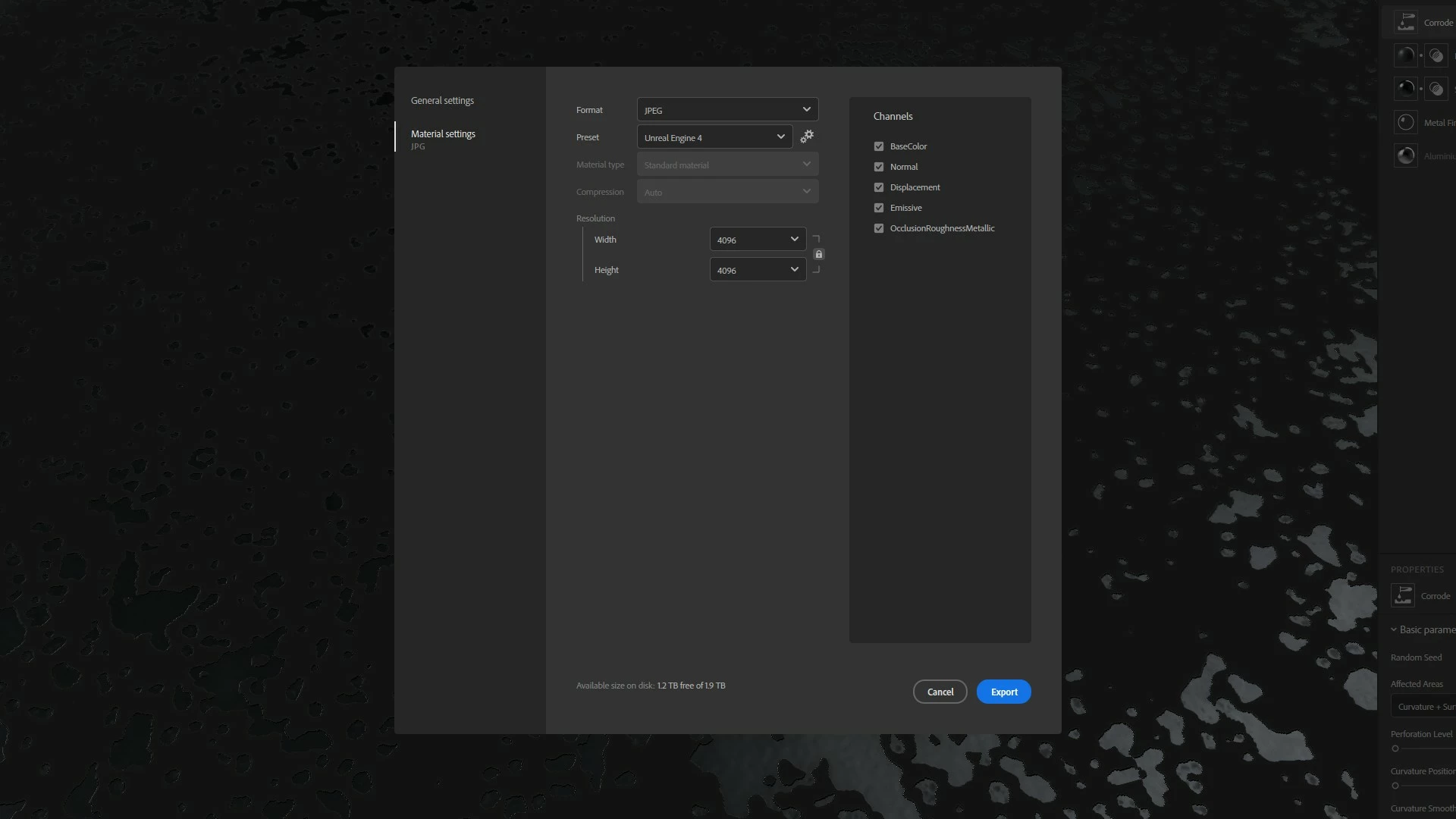
Task: Uncheck the BaseColor channel
Action: pyautogui.click(x=879, y=146)
